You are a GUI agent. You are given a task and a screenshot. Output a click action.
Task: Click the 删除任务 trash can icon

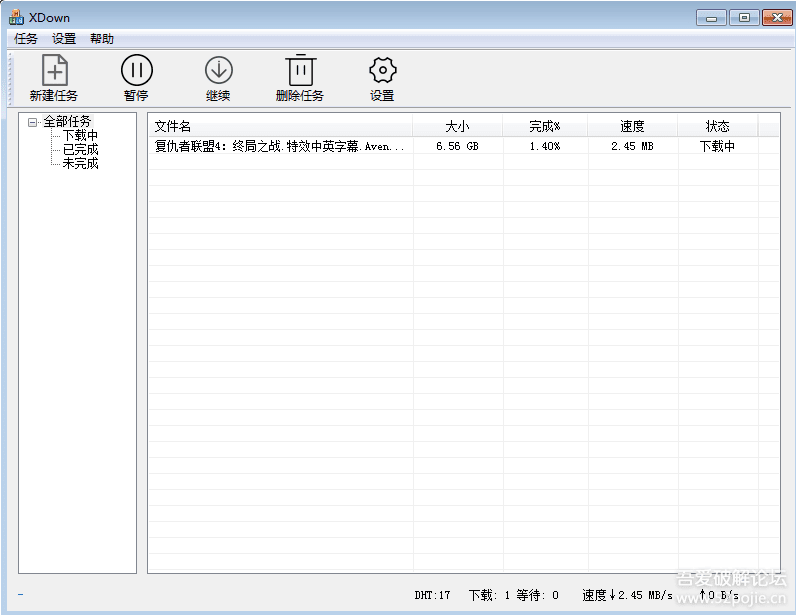coord(300,71)
